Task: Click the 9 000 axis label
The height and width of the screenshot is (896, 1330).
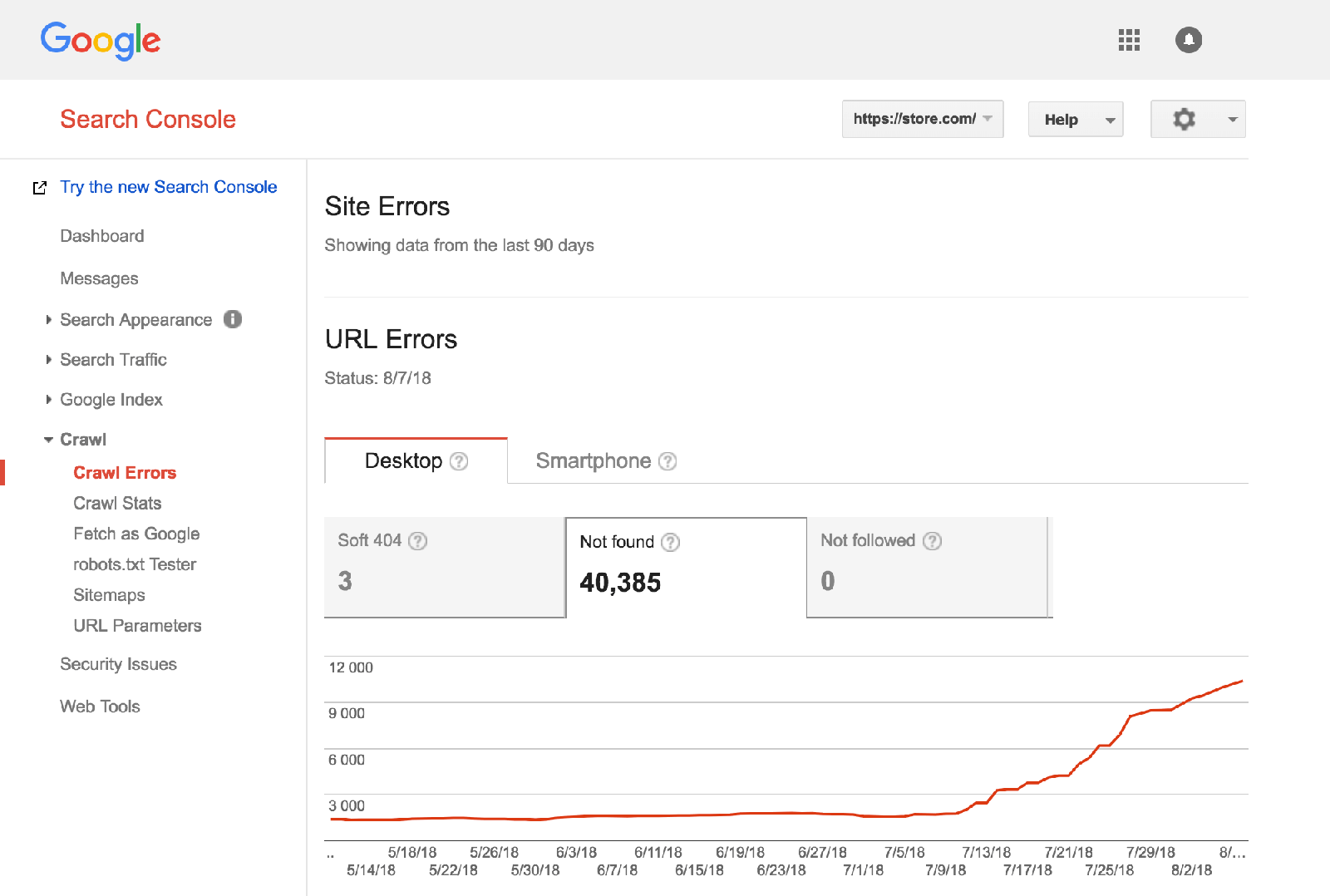Action: click(x=347, y=713)
